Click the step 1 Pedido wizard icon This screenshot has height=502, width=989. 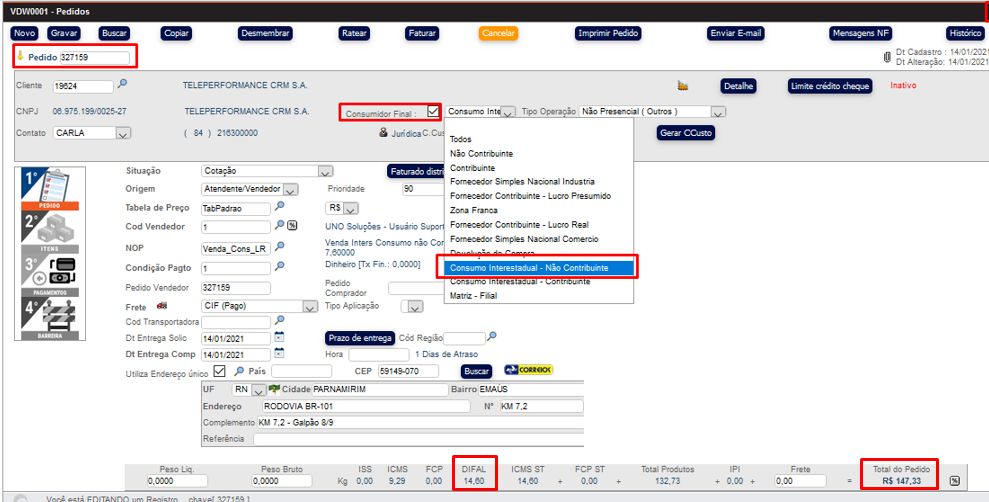pyautogui.click(x=43, y=188)
